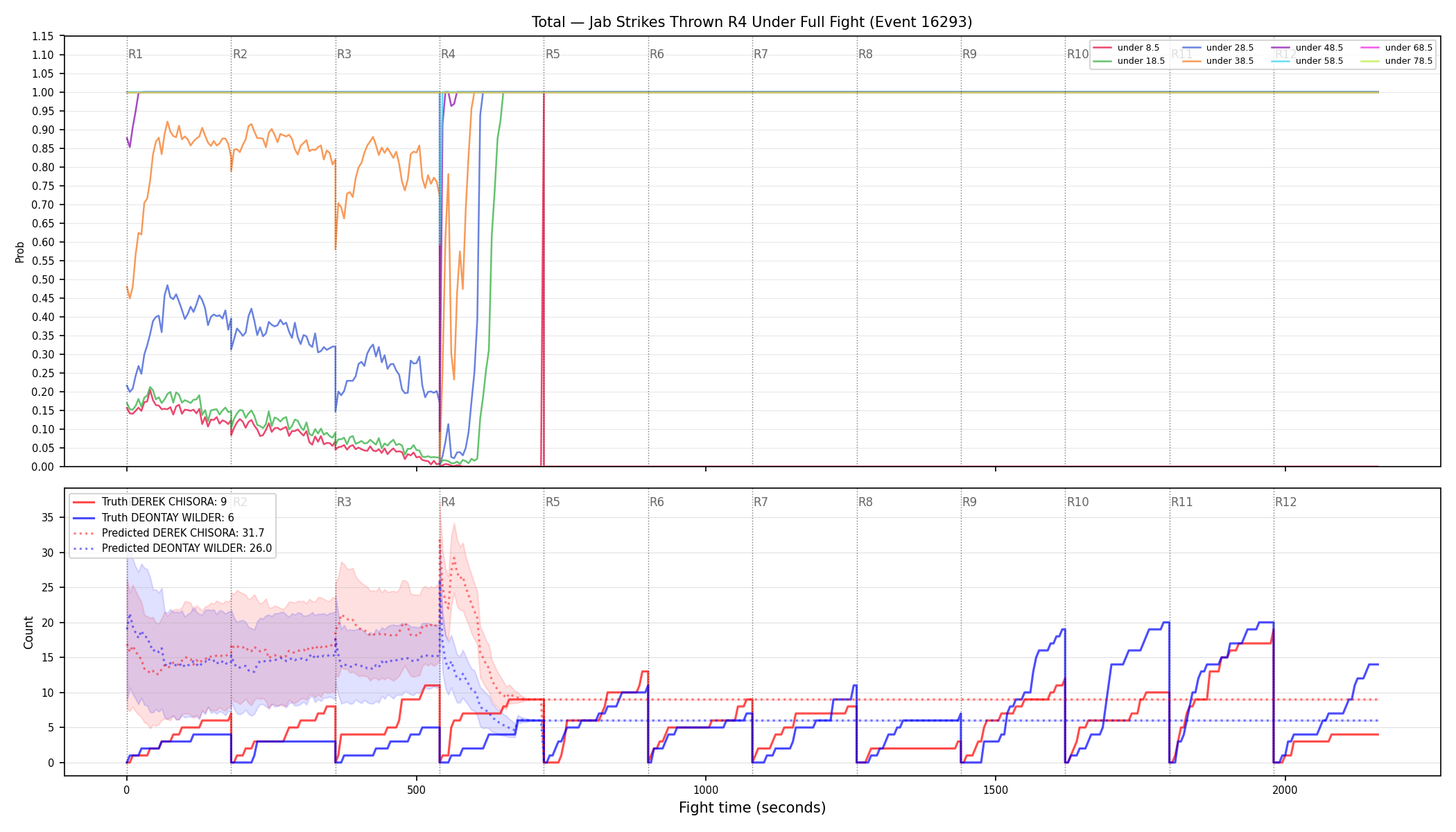Click the 'Predicted DEREK CHISORA: 31.7' legend entry

coord(183,533)
